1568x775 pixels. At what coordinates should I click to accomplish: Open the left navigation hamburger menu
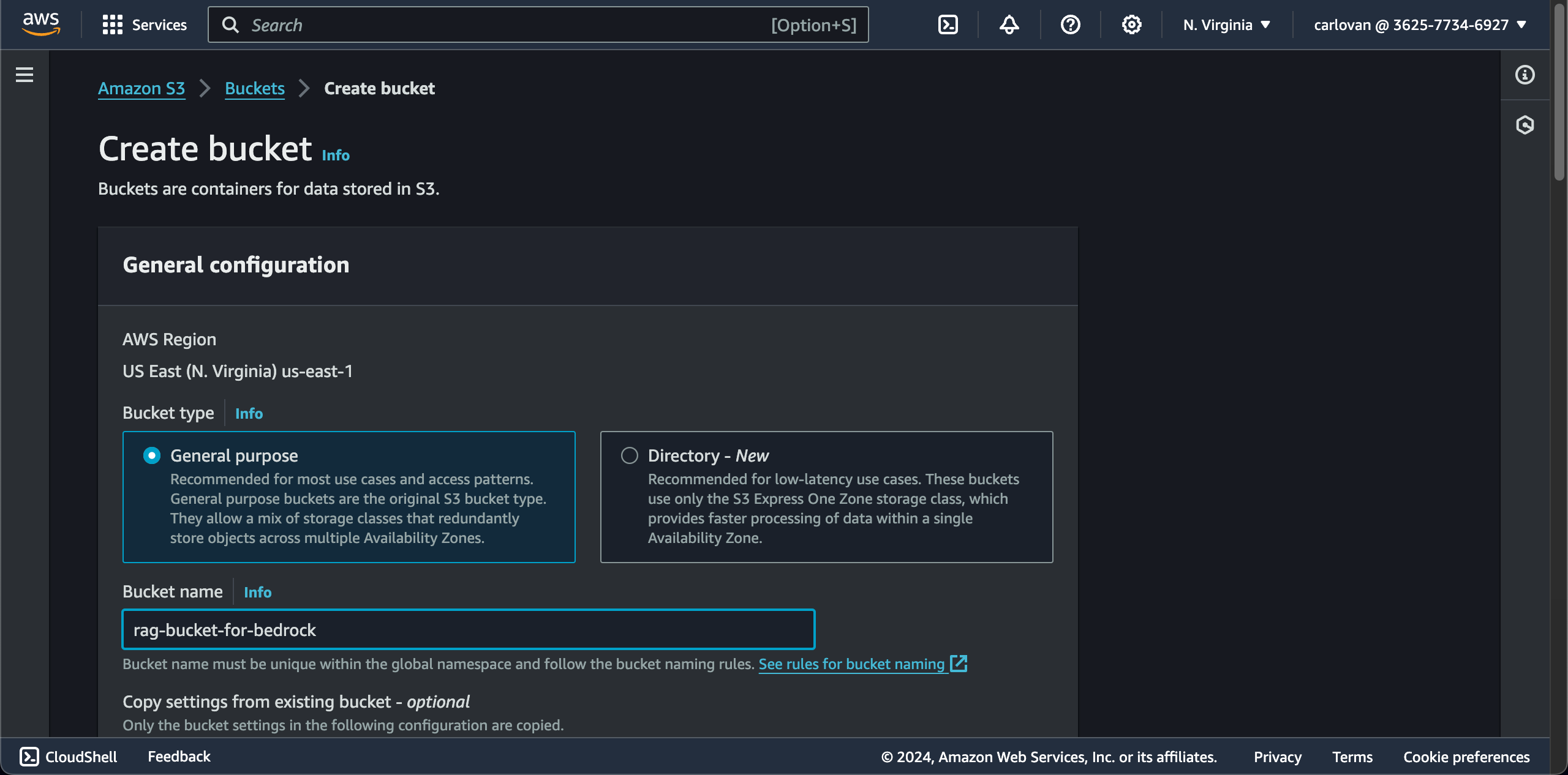(24, 75)
